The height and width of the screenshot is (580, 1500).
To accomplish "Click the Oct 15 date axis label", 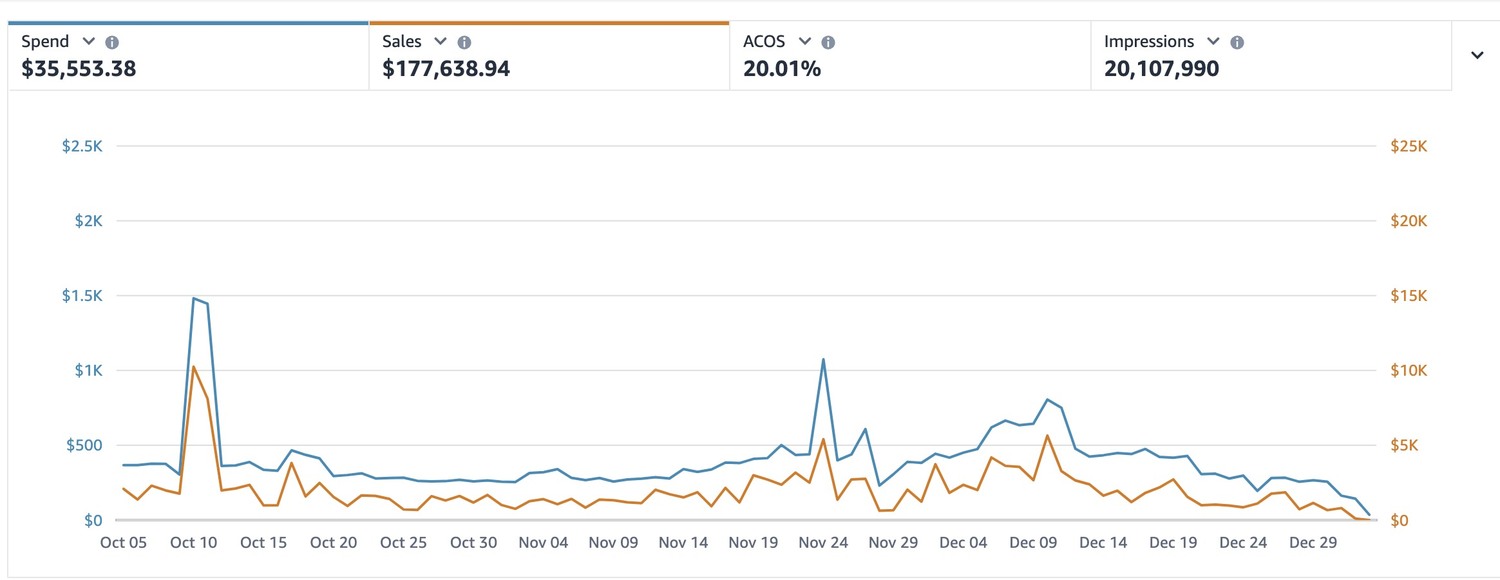I will [x=264, y=543].
